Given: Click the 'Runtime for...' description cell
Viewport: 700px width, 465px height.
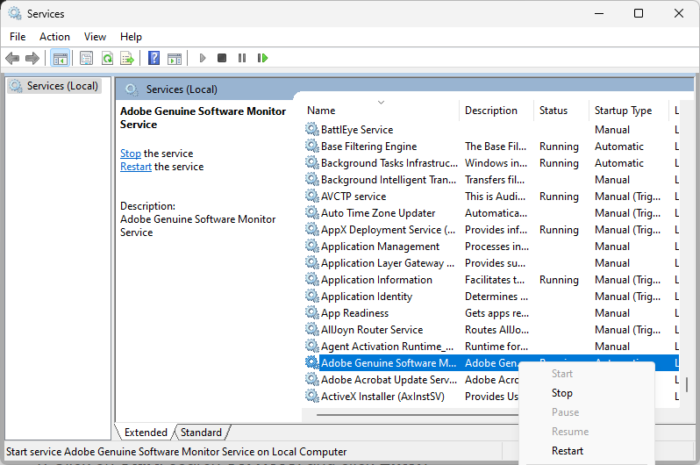Looking at the screenshot, I should coord(496,346).
